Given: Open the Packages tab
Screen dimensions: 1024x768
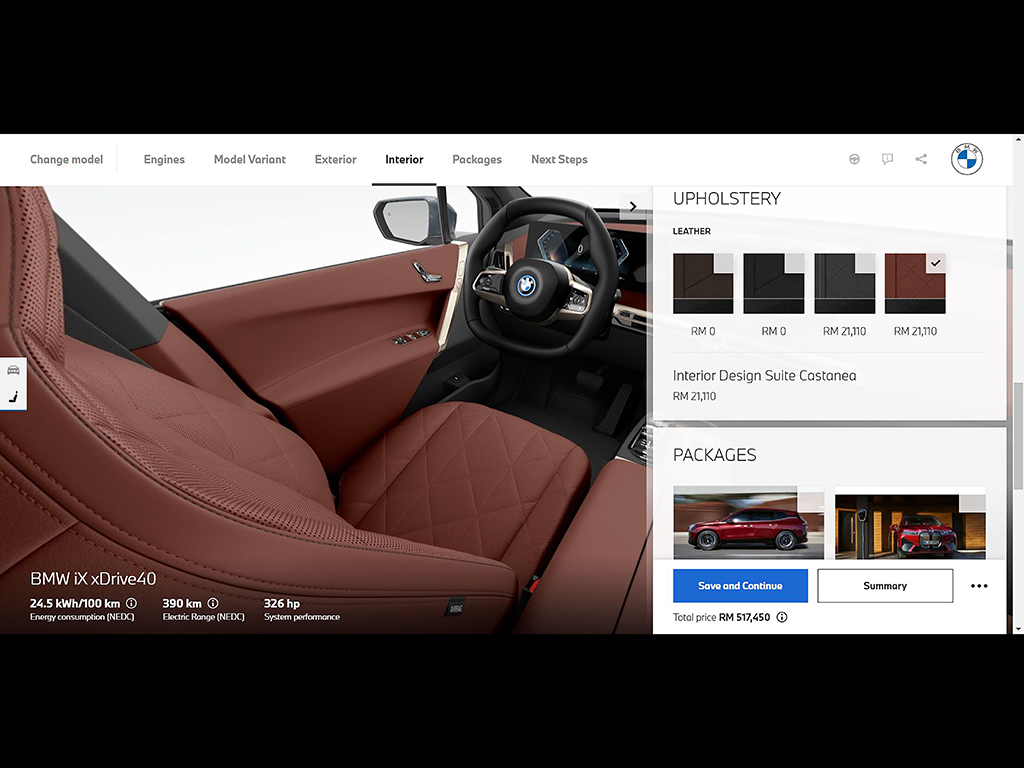Looking at the screenshot, I should click(x=477, y=159).
